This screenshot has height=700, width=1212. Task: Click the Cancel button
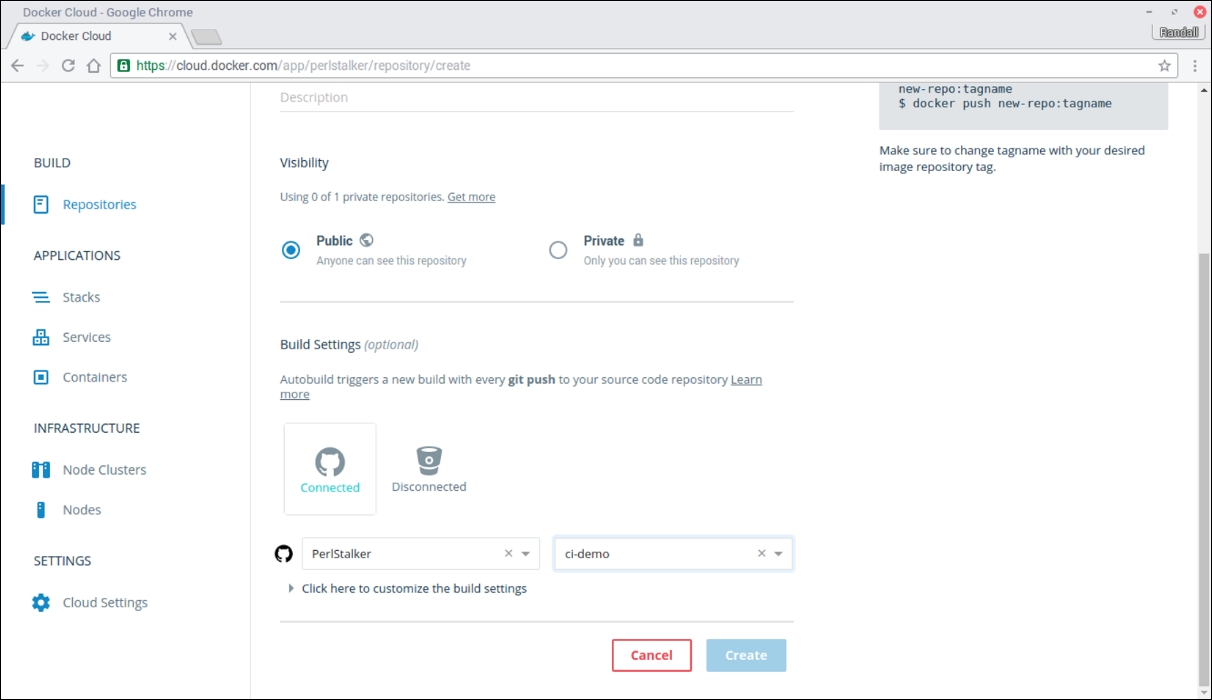pos(652,655)
